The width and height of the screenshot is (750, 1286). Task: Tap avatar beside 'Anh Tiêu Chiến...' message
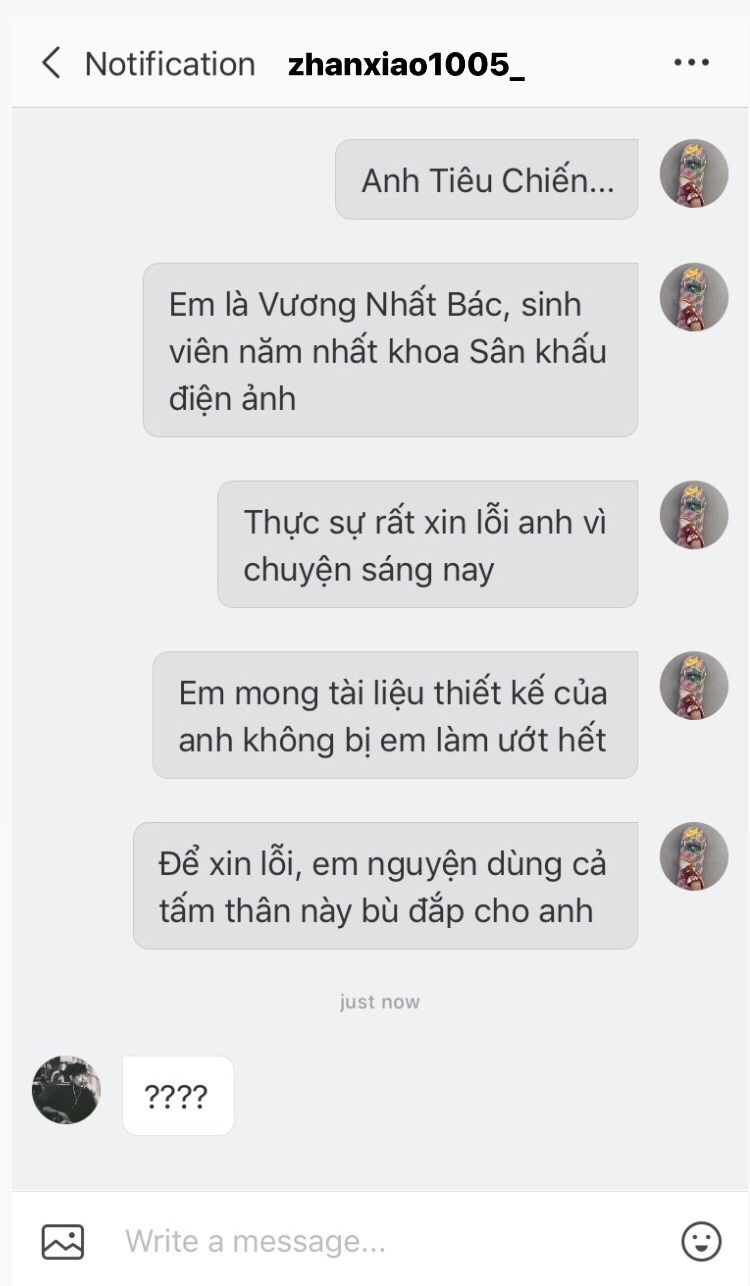tap(694, 174)
